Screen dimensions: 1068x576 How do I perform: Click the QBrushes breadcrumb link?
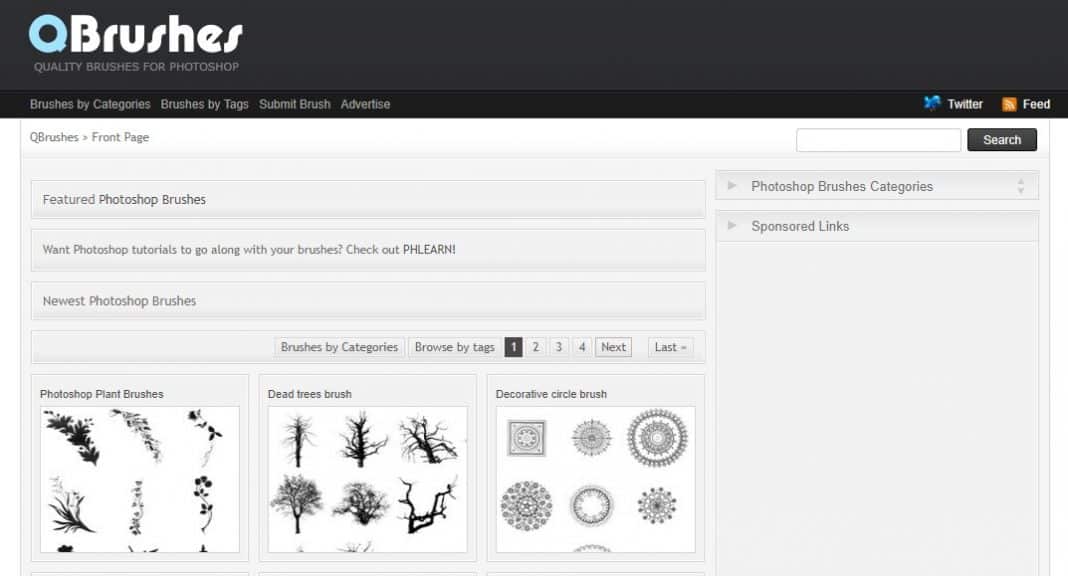coord(54,137)
